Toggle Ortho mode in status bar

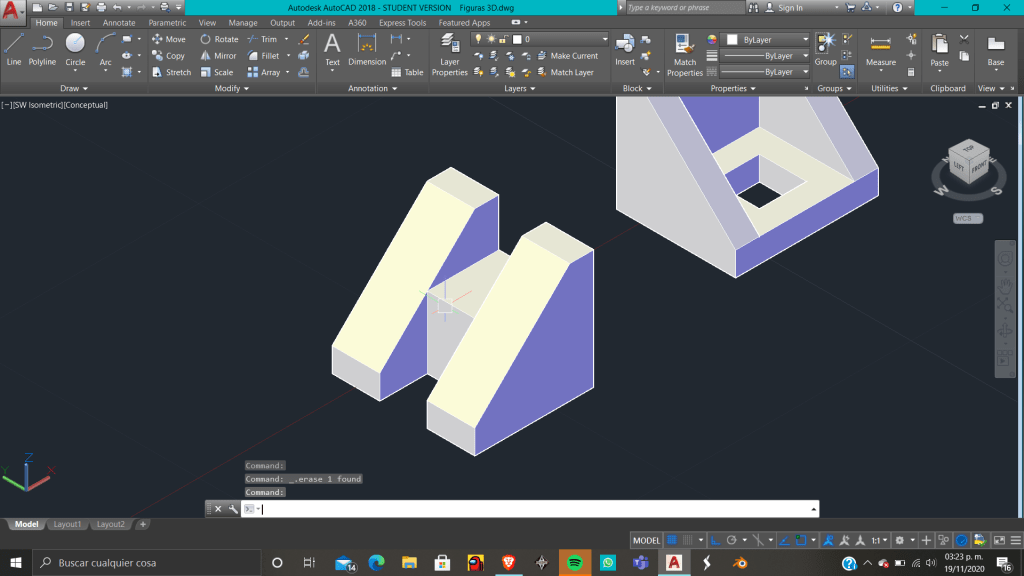click(717, 540)
